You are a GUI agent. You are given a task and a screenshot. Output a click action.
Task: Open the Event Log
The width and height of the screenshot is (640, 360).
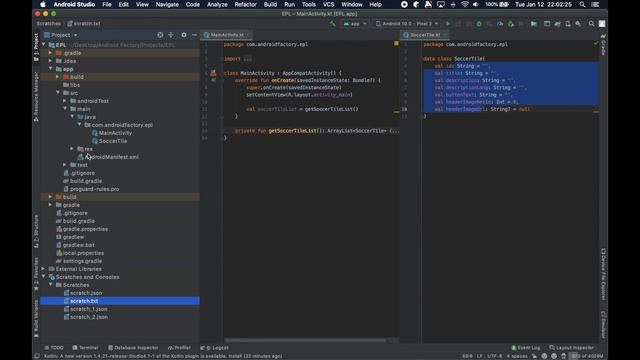(x=526, y=348)
